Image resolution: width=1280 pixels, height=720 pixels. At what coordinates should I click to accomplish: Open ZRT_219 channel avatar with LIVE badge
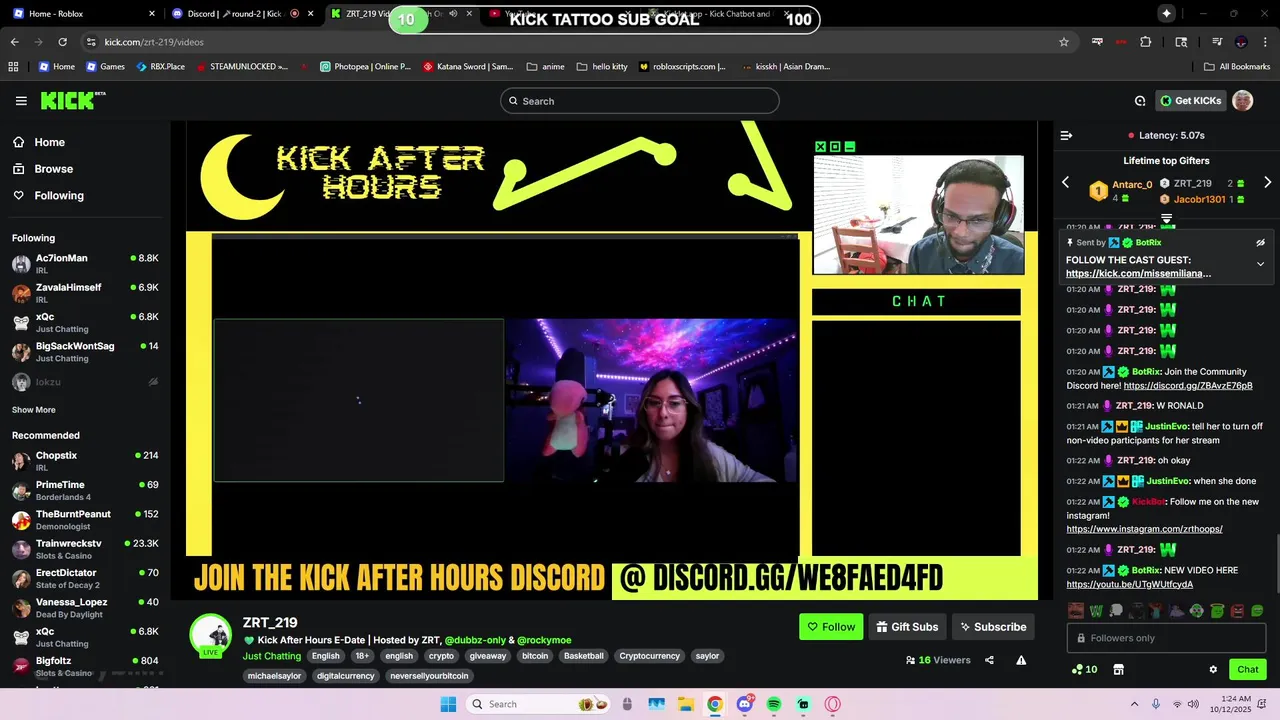click(x=211, y=636)
